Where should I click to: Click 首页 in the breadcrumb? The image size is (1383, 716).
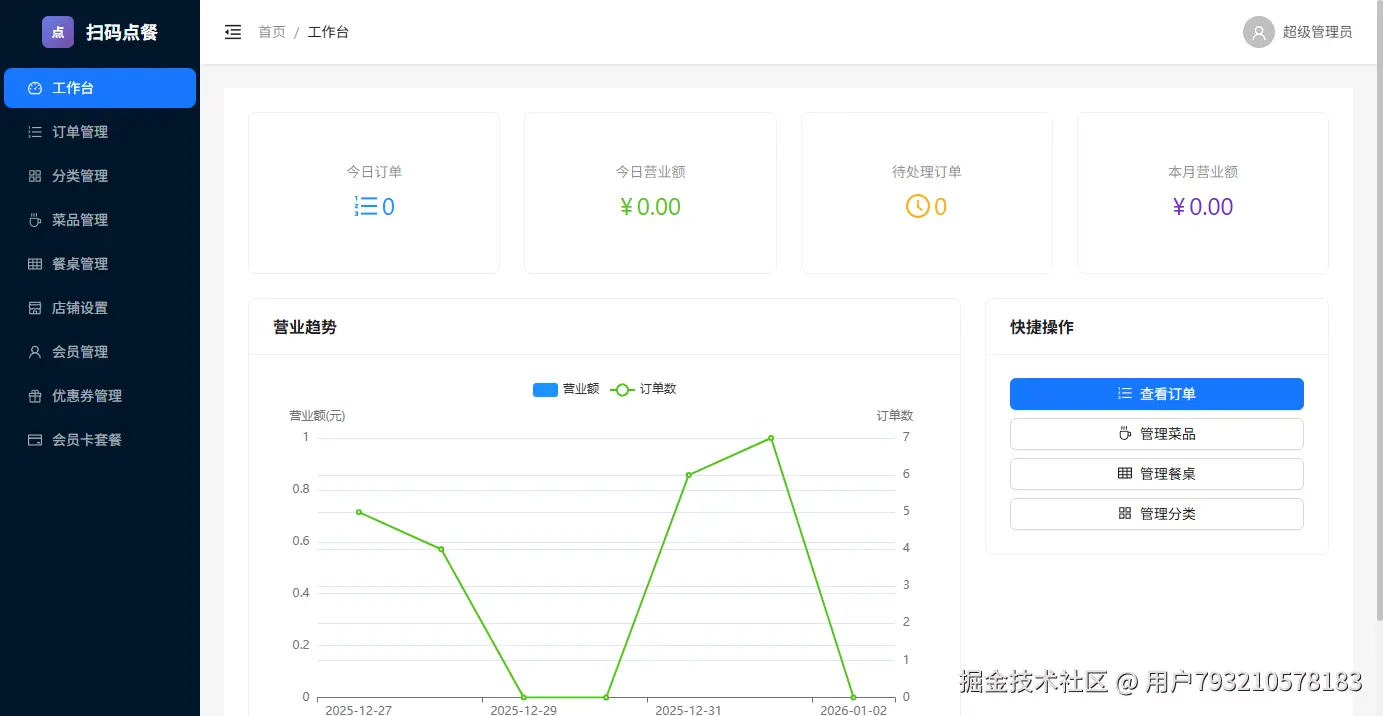(271, 31)
